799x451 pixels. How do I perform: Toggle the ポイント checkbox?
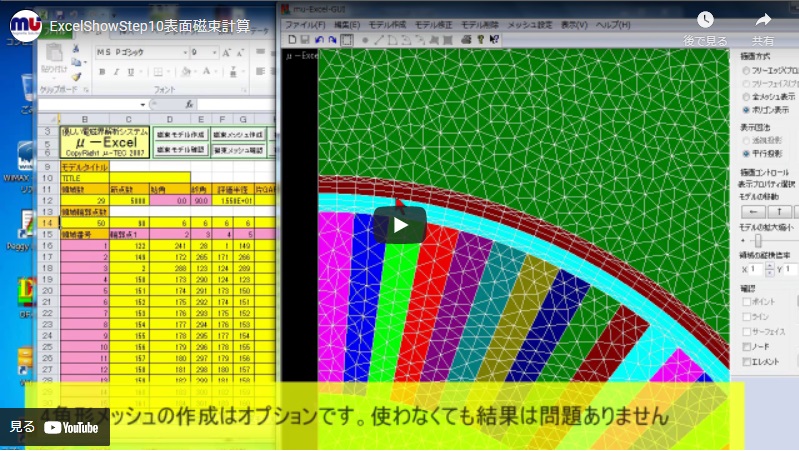pyautogui.click(x=747, y=302)
